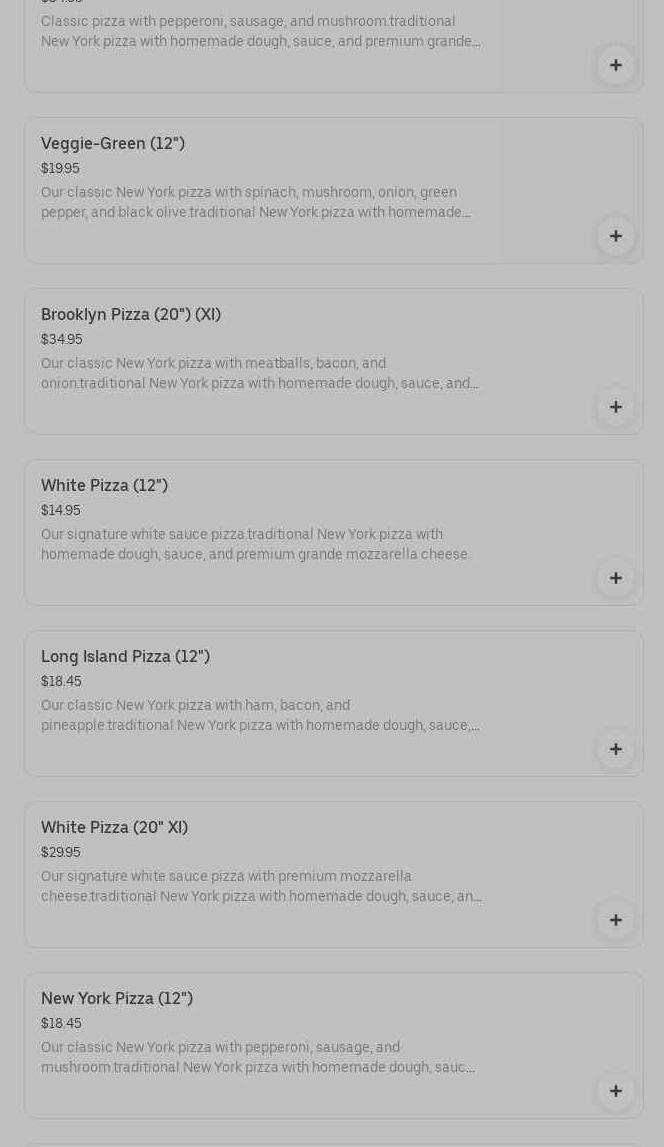Click White Pizza (12") description text
The width and height of the screenshot is (664, 1147).
(x=255, y=545)
